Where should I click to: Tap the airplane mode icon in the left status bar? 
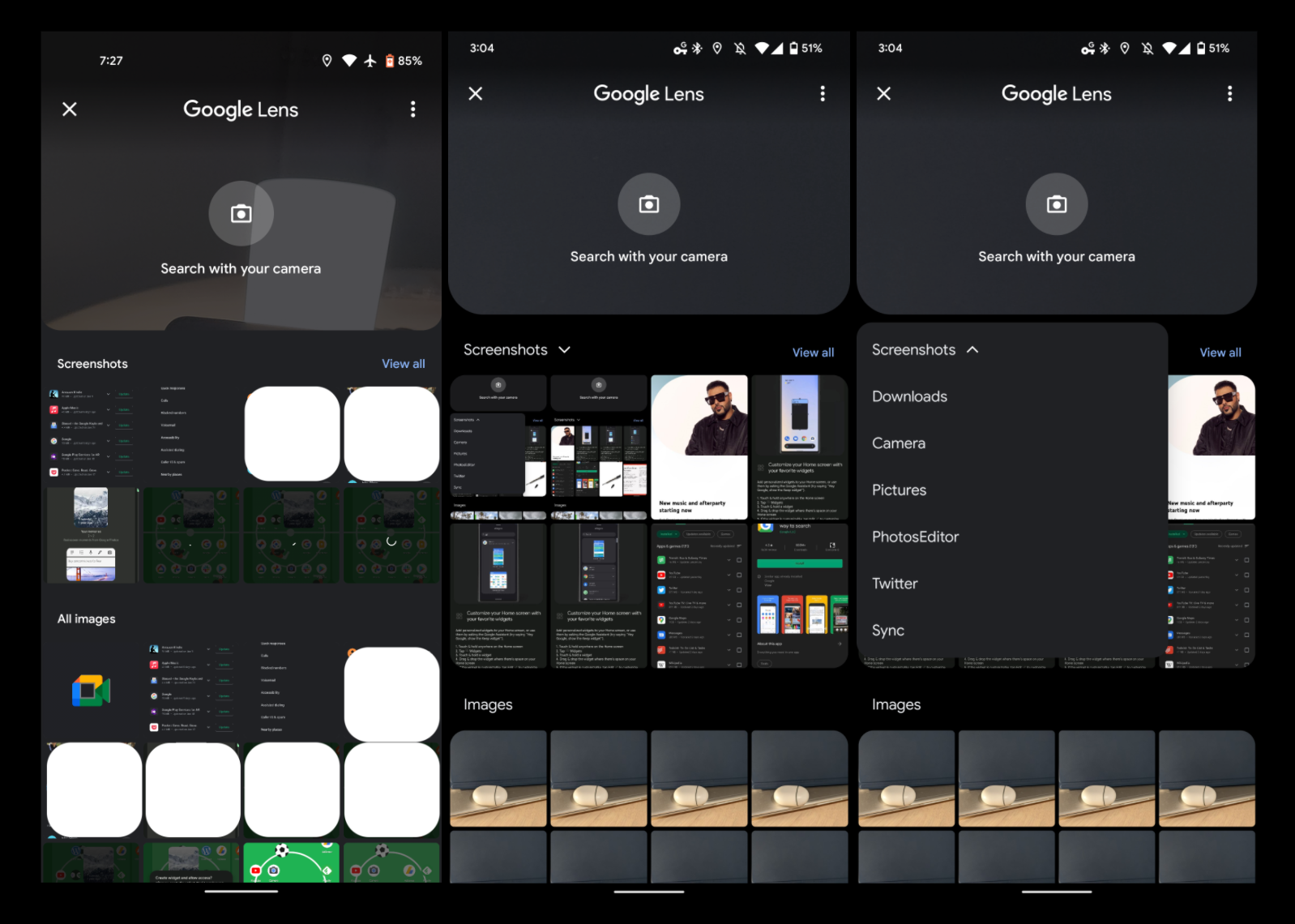coord(370,61)
